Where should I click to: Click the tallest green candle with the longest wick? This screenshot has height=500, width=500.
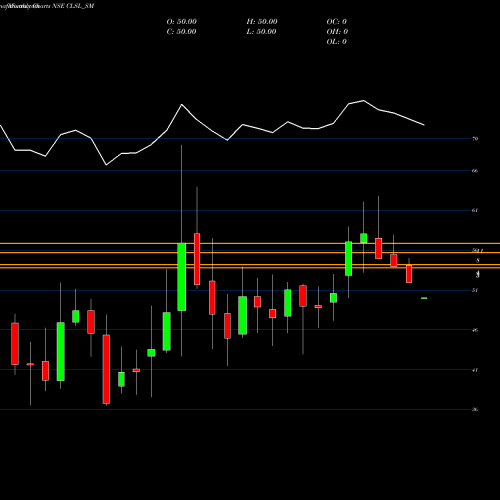pyautogui.click(x=182, y=277)
